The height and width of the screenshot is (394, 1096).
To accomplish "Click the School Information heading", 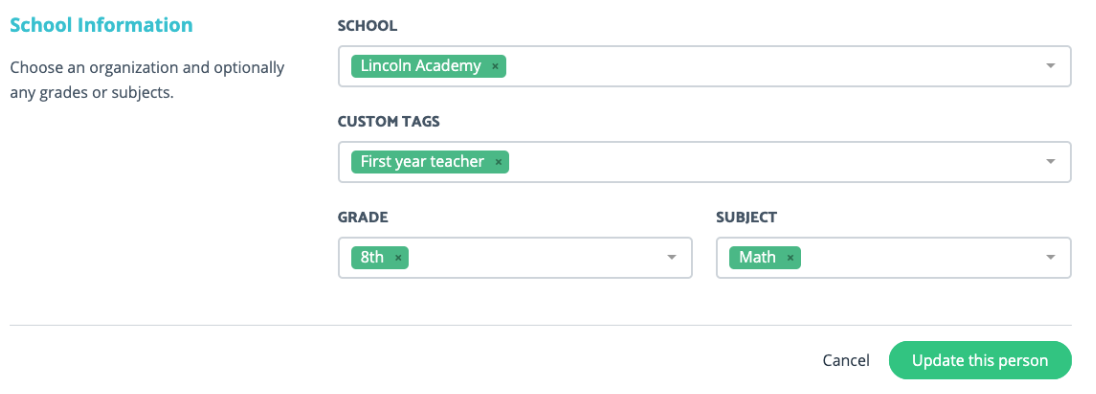I will pos(101,25).
